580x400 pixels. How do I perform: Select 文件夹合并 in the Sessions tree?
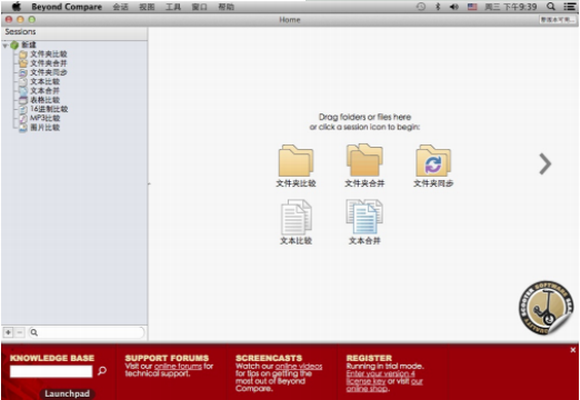tap(48, 63)
